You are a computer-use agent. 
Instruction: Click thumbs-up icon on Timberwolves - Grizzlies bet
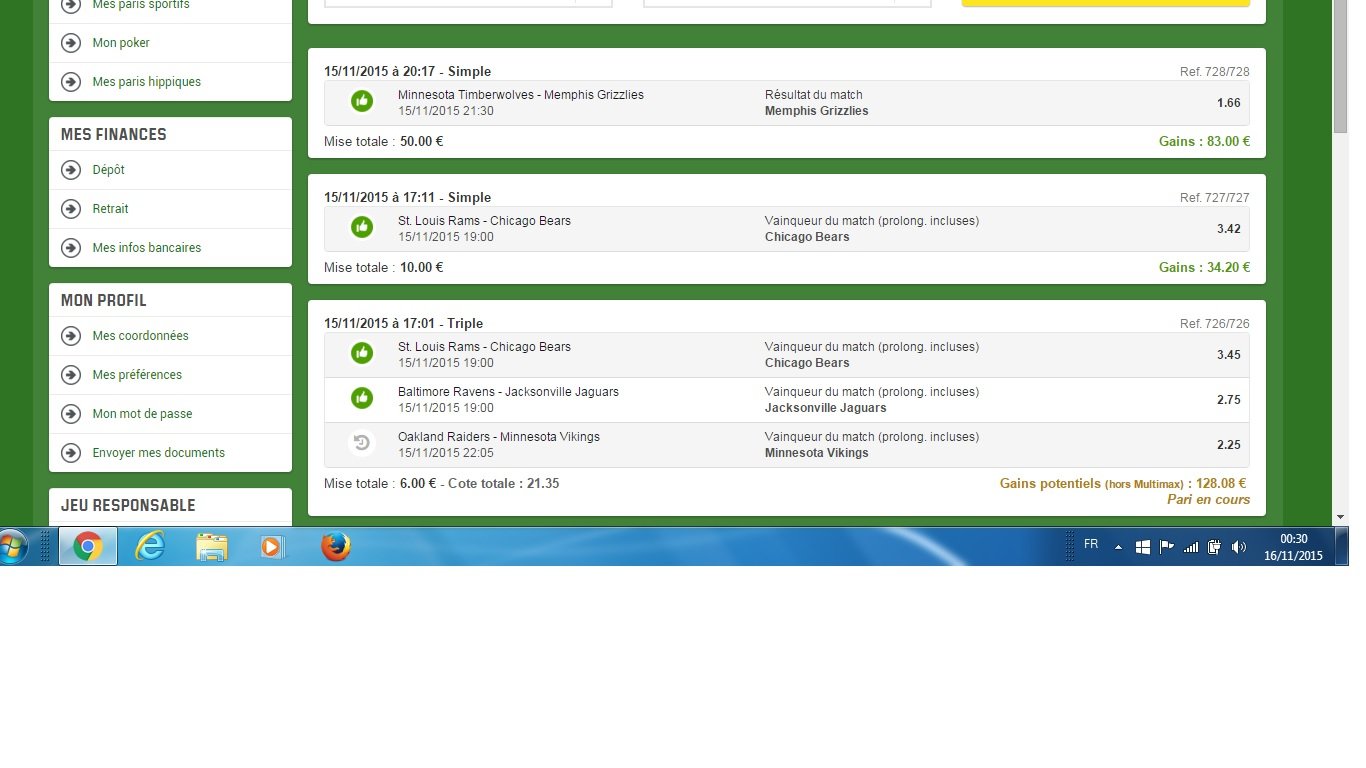click(x=362, y=101)
